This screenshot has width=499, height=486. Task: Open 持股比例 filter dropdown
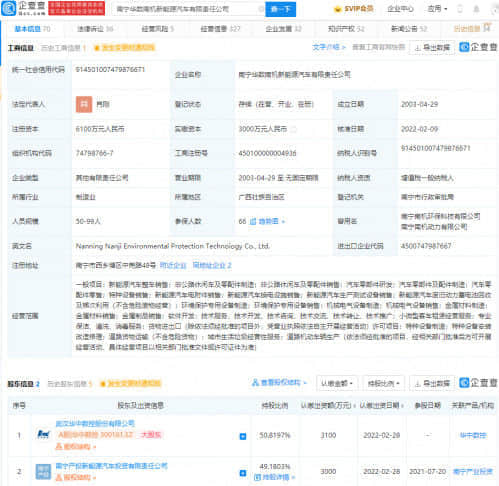[x=383, y=384]
